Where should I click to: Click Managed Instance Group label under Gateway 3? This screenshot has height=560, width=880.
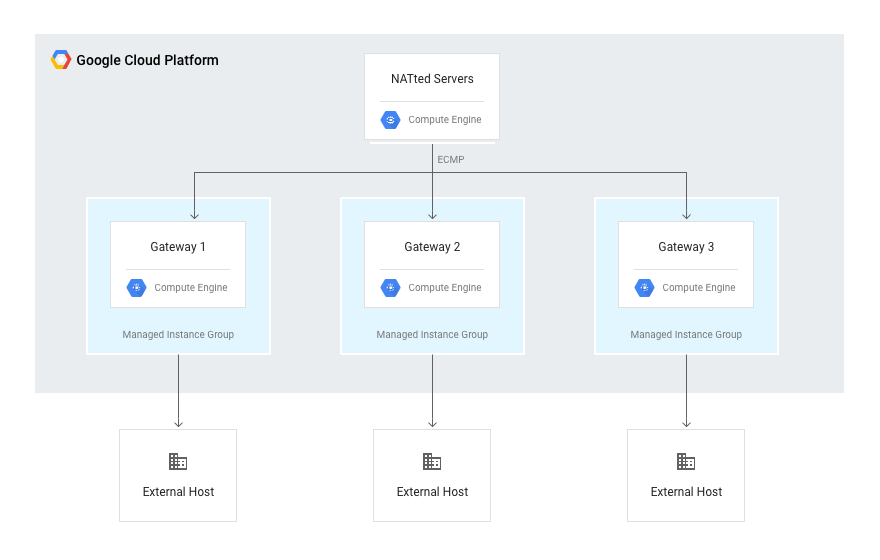click(x=686, y=335)
